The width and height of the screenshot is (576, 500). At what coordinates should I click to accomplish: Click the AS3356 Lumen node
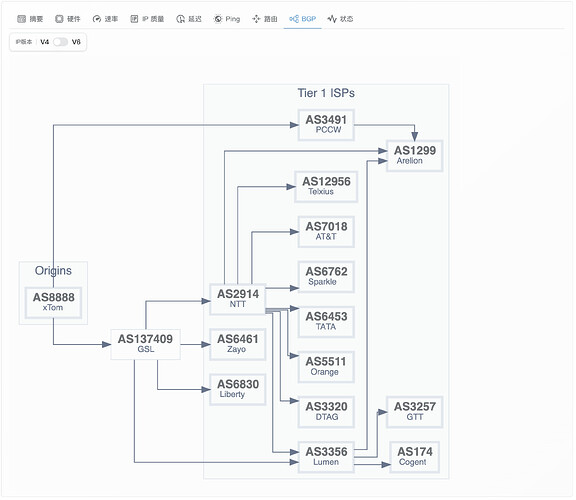326,457
